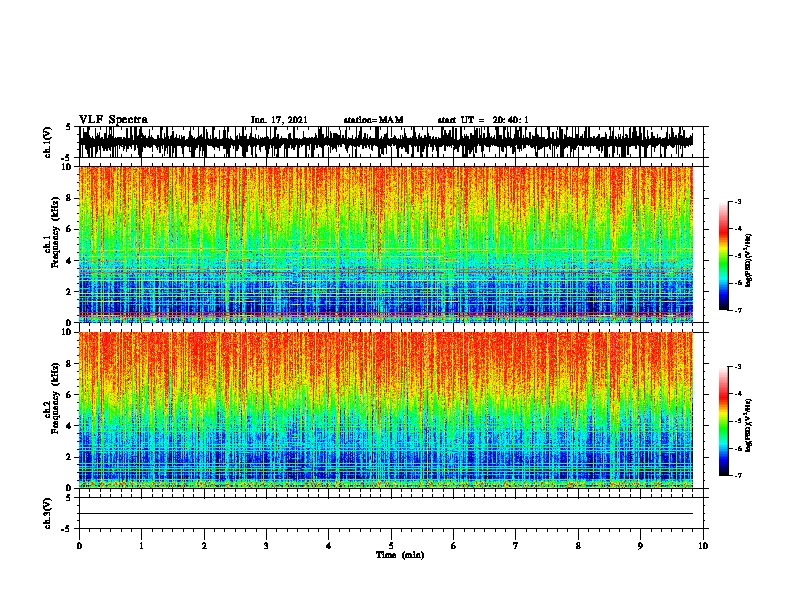Screen dimensions: 792x612
Task: Click the ch.2 spectrogram color scale bar
Action: pyautogui.click(x=724, y=421)
